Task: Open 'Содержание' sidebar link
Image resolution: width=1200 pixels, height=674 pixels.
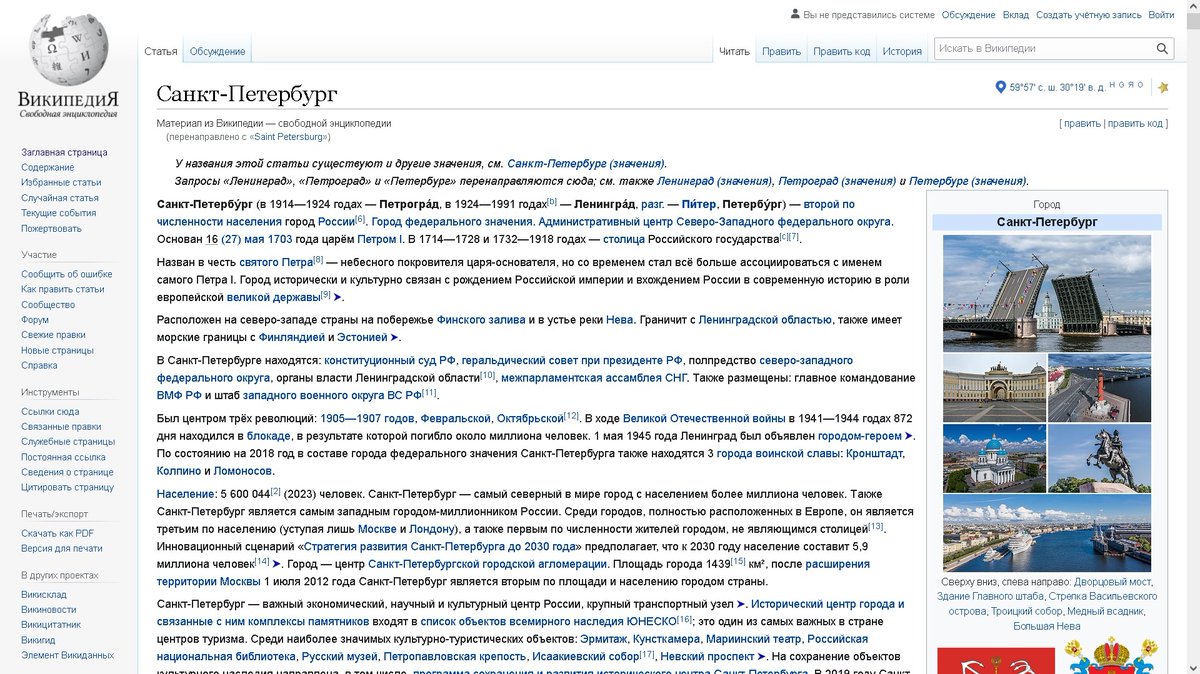Action: (x=48, y=167)
